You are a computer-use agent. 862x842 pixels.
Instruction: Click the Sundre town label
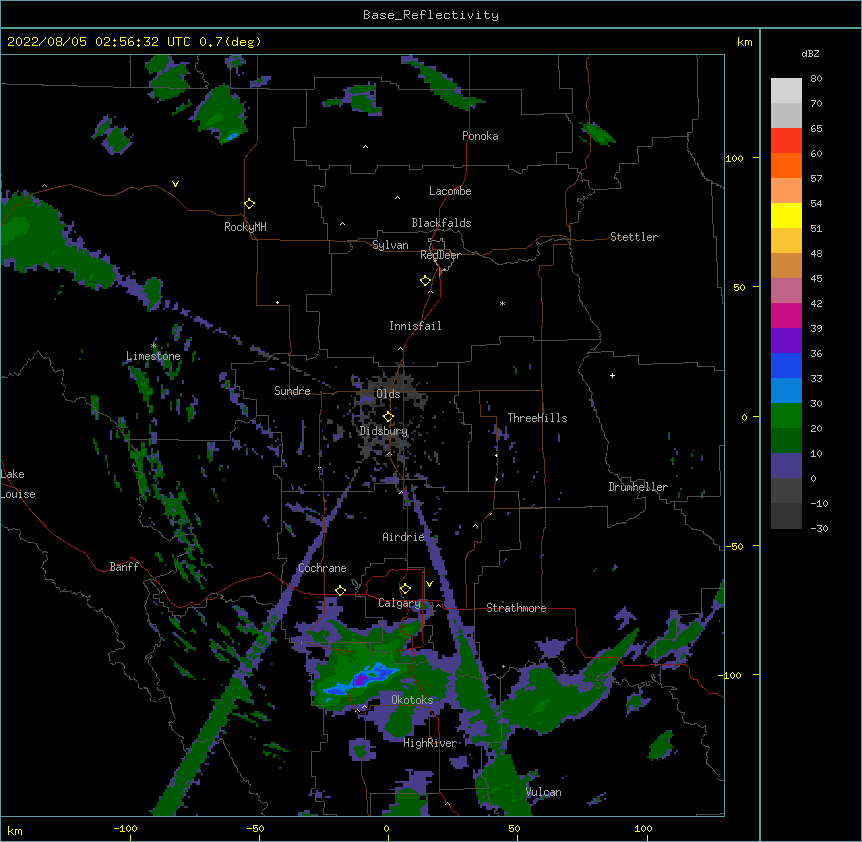(292, 391)
